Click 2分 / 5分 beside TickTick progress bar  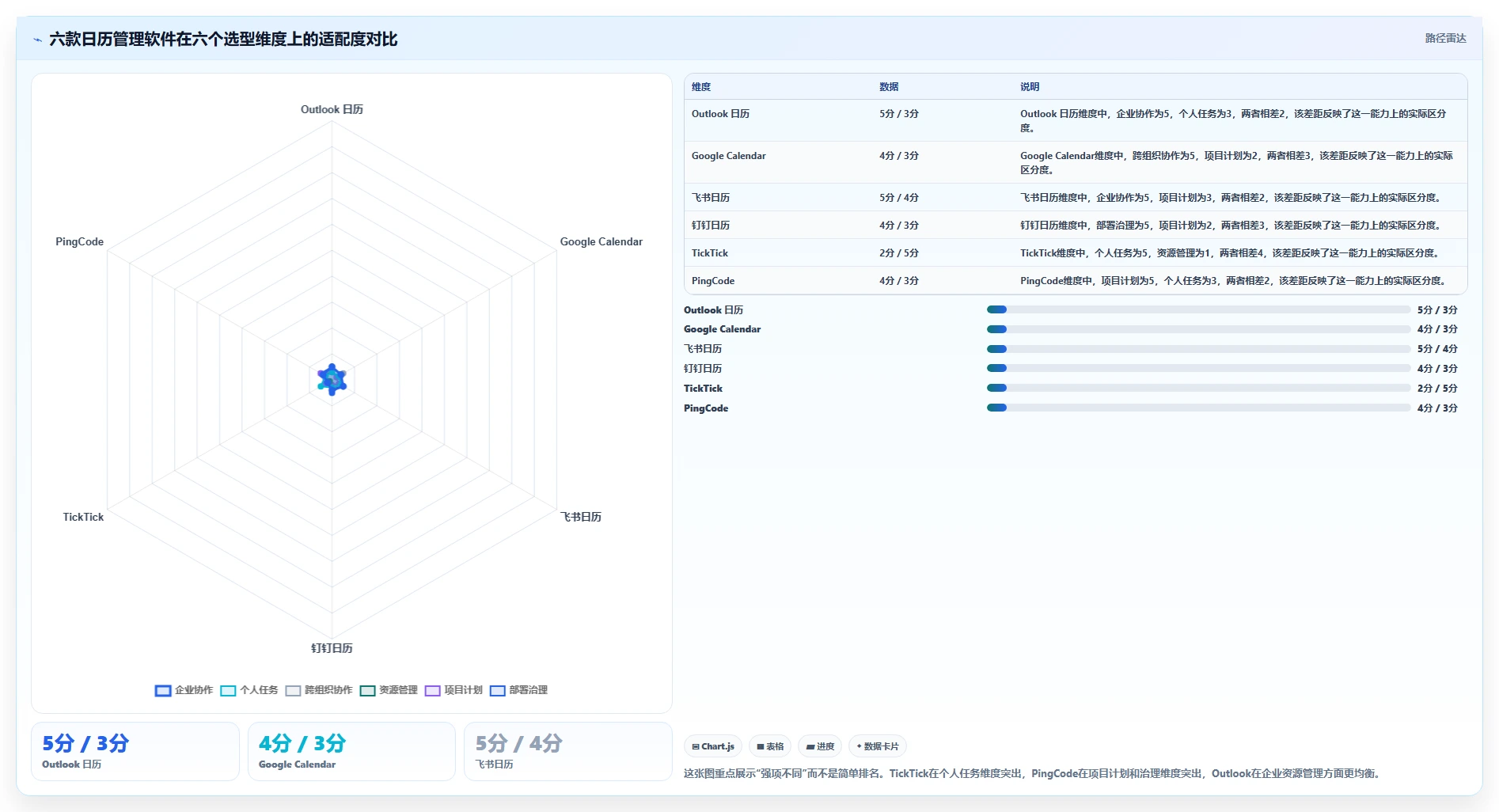pos(1437,388)
